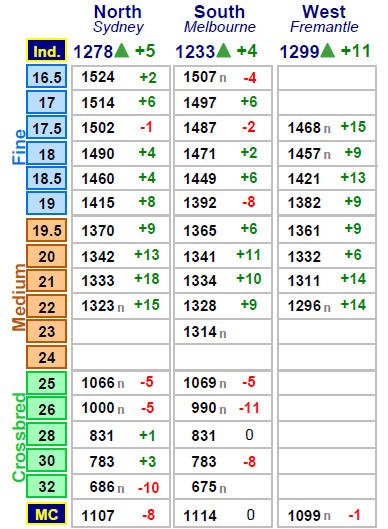Screen dimensions: 388x529
Task: Select the green 30 micron box
Action: pos(47,460)
